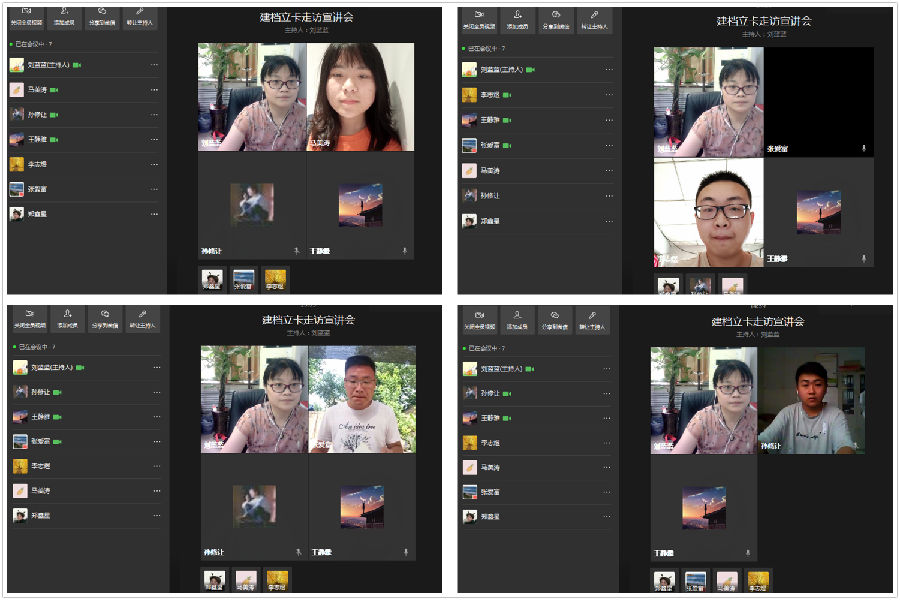Toggle mic on anime avatar tile in bottom-left screenshot
This screenshot has width=900, height=600.
[x=296, y=551]
